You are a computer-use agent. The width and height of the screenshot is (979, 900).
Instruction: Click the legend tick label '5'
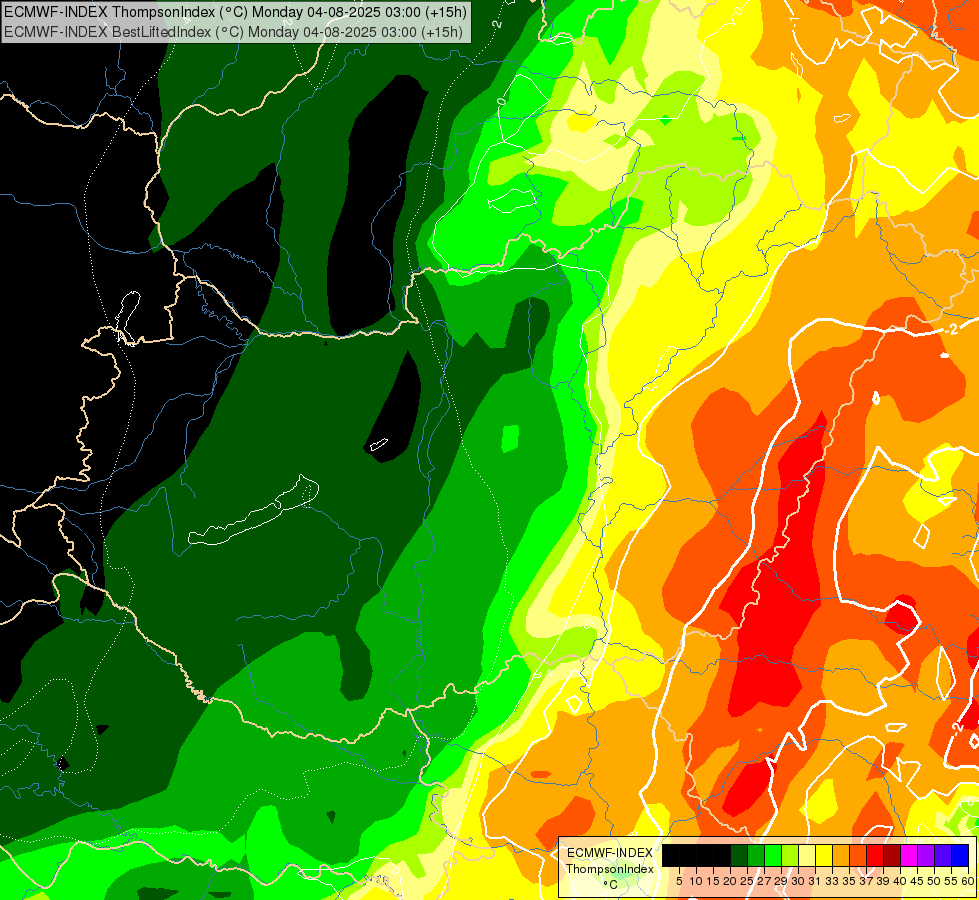click(679, 881)
